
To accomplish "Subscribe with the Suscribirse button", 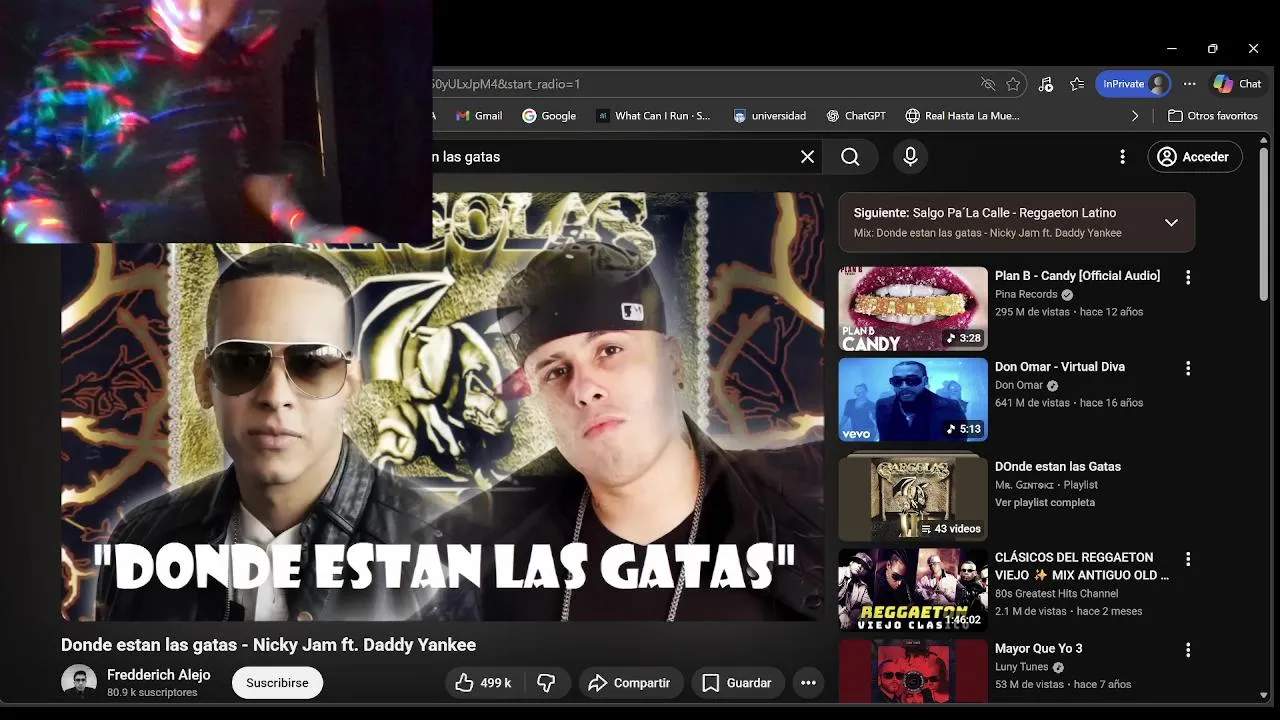I will pyautogui.click(x=277, y=683).
